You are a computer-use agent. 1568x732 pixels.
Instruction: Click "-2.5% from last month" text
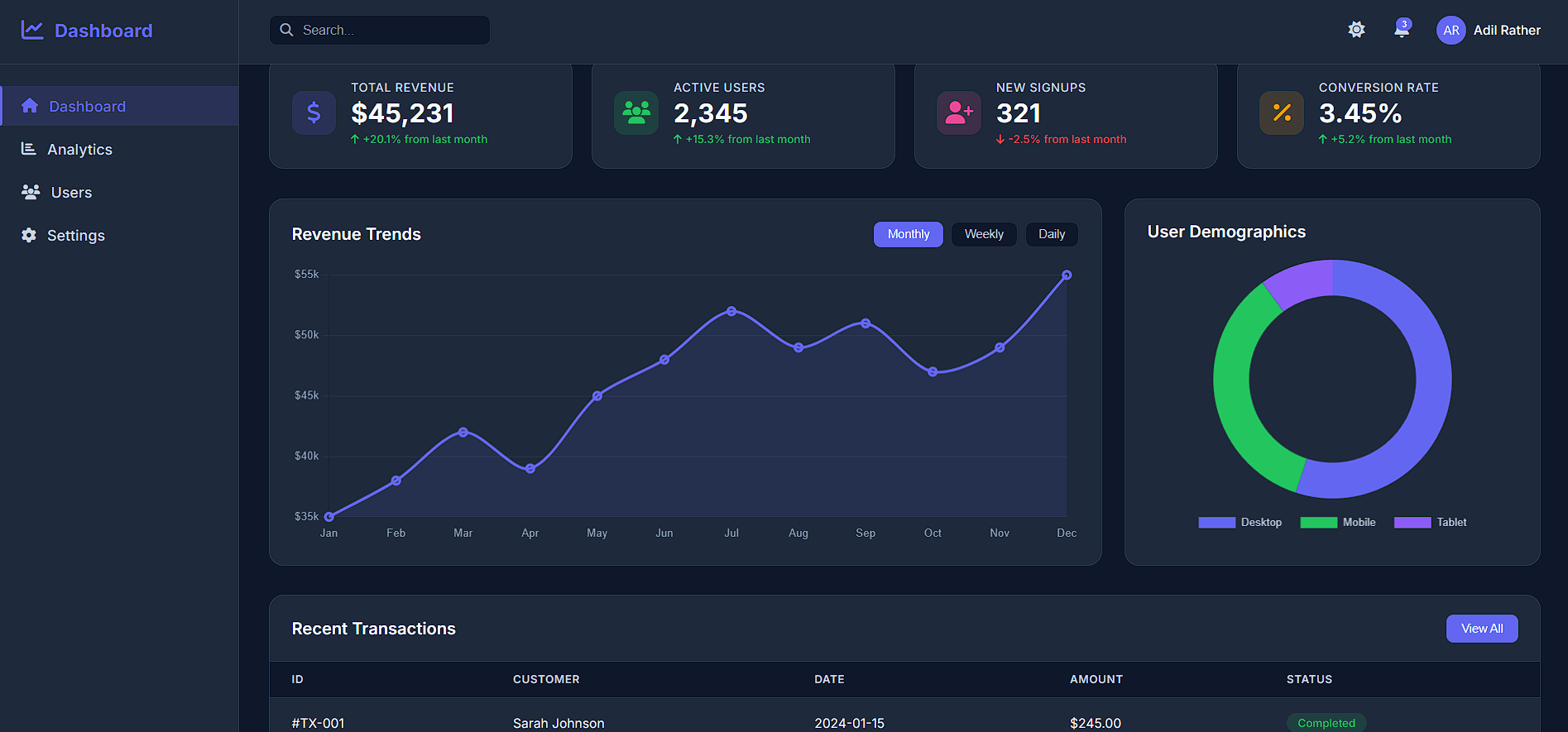pyautogui.click(x=1067, y=139)
